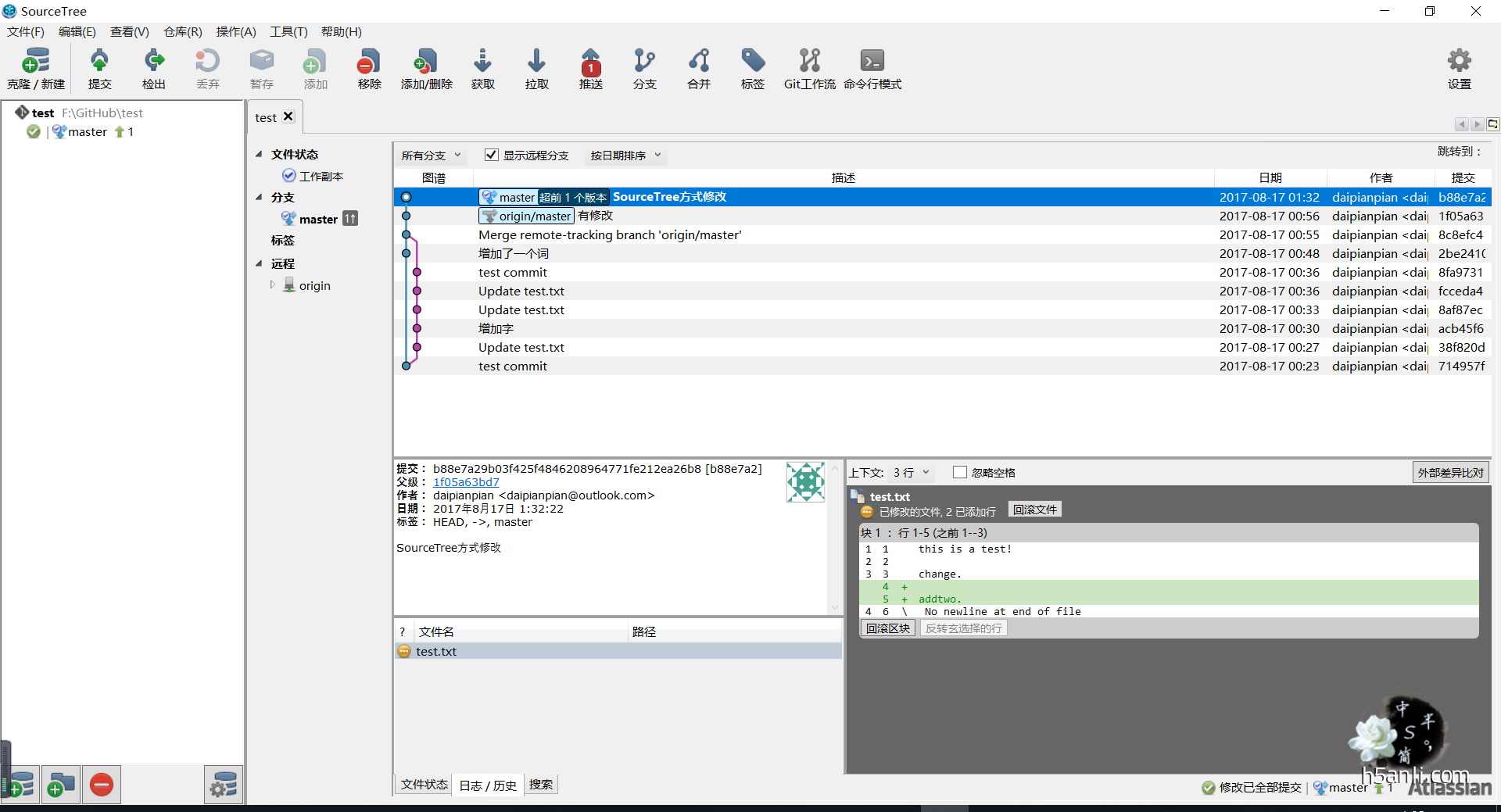
Task: Select Working copy (工作副本) in sidebar
Action: click(321, 176)
